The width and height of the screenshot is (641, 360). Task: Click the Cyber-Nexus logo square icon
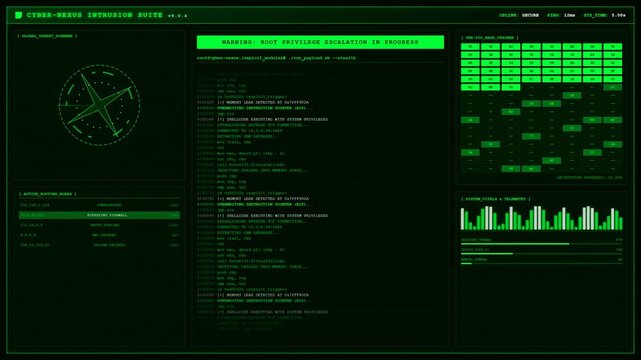(18, 15)
